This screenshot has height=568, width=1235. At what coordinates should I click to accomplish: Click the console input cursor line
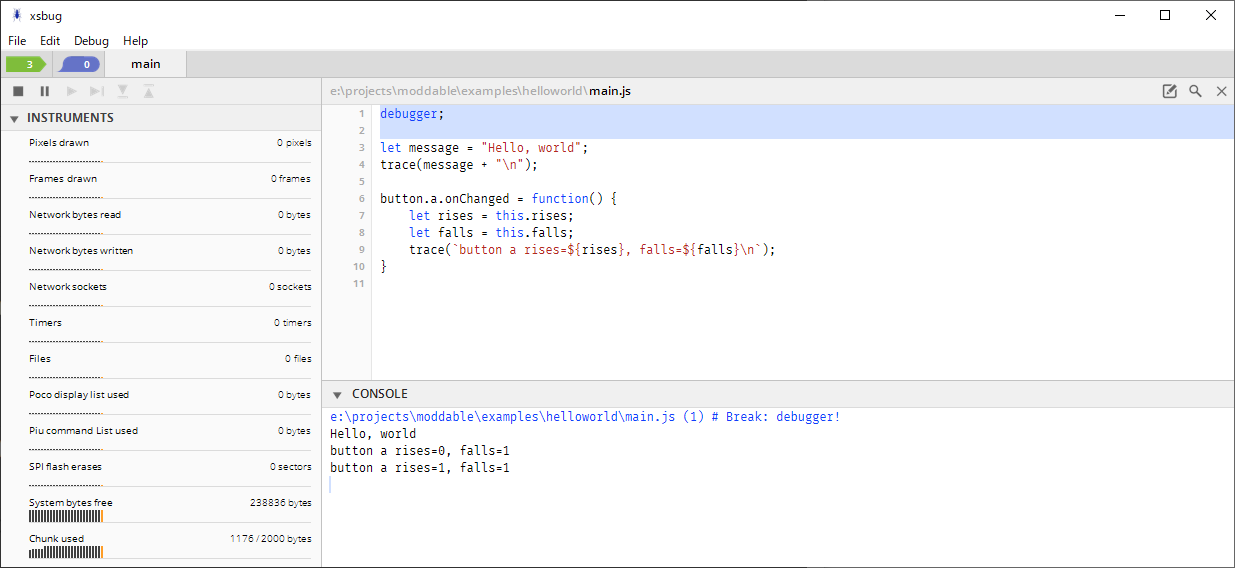click(780, 485)
